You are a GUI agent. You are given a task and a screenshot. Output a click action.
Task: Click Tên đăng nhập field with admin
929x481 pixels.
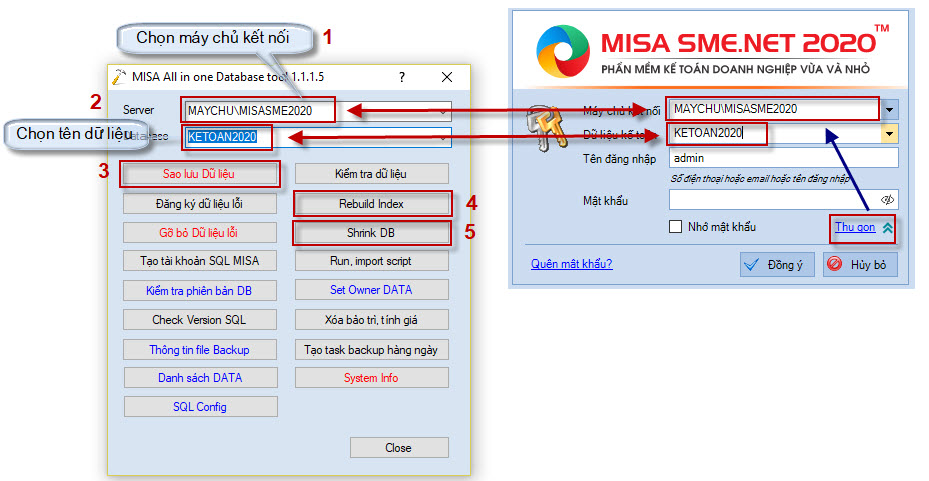tap(783, 158)
